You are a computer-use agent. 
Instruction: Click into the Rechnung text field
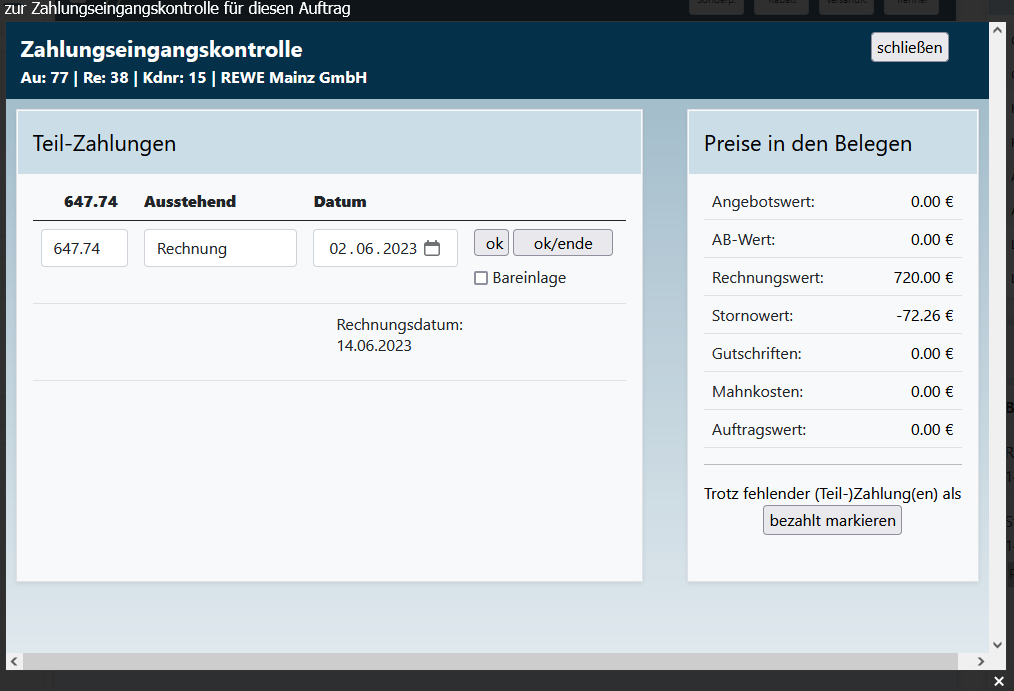coord(220,249)
